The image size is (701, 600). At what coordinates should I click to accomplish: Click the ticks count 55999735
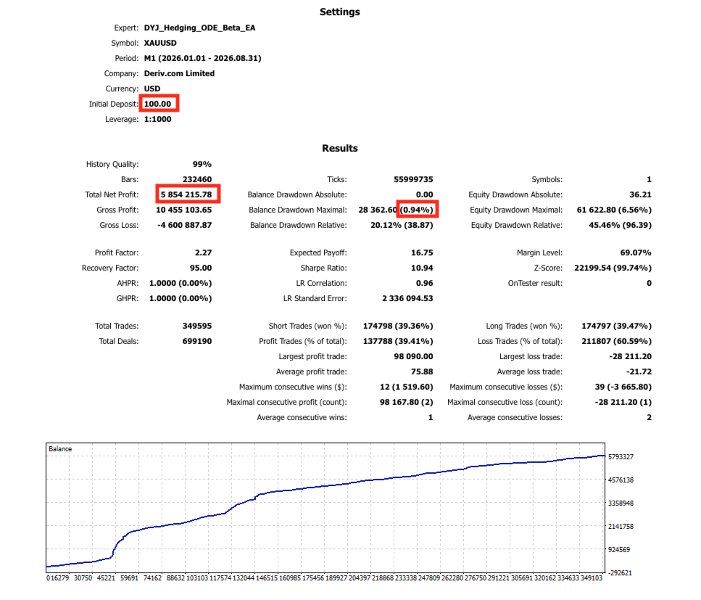[414, 179]
